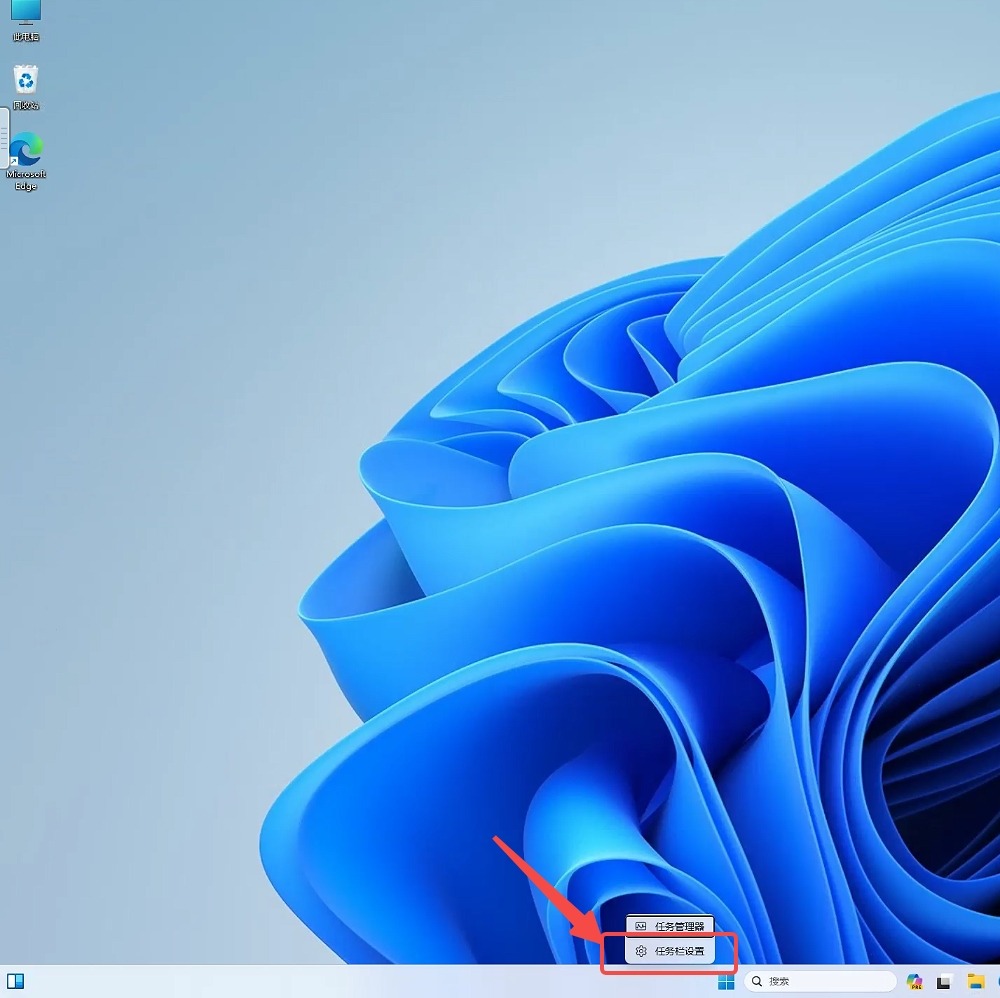Click the 回收站 label under Recycle Bin
Viewport: 1000px width, 998px height.
[26, 105]
